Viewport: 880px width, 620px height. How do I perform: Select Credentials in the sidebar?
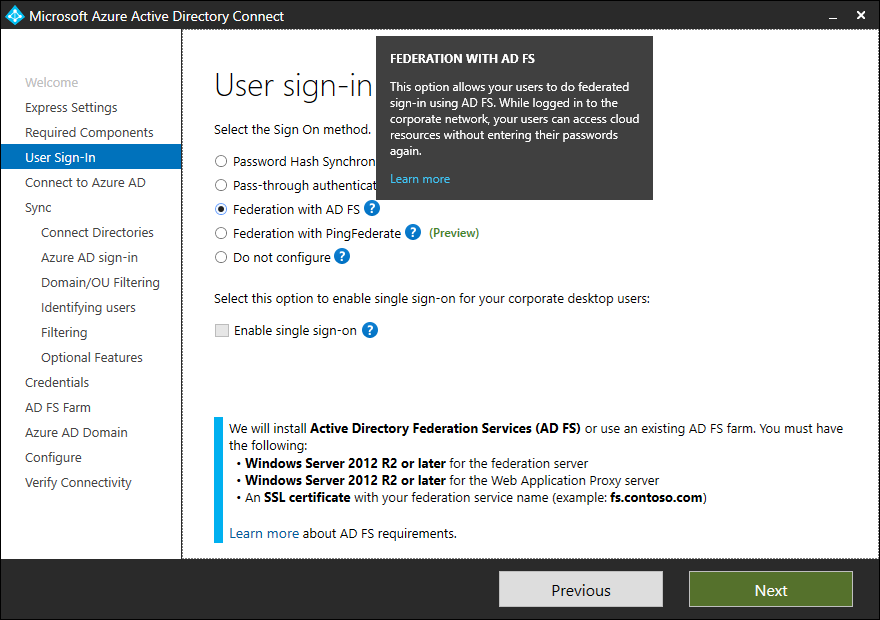(57, 382)
